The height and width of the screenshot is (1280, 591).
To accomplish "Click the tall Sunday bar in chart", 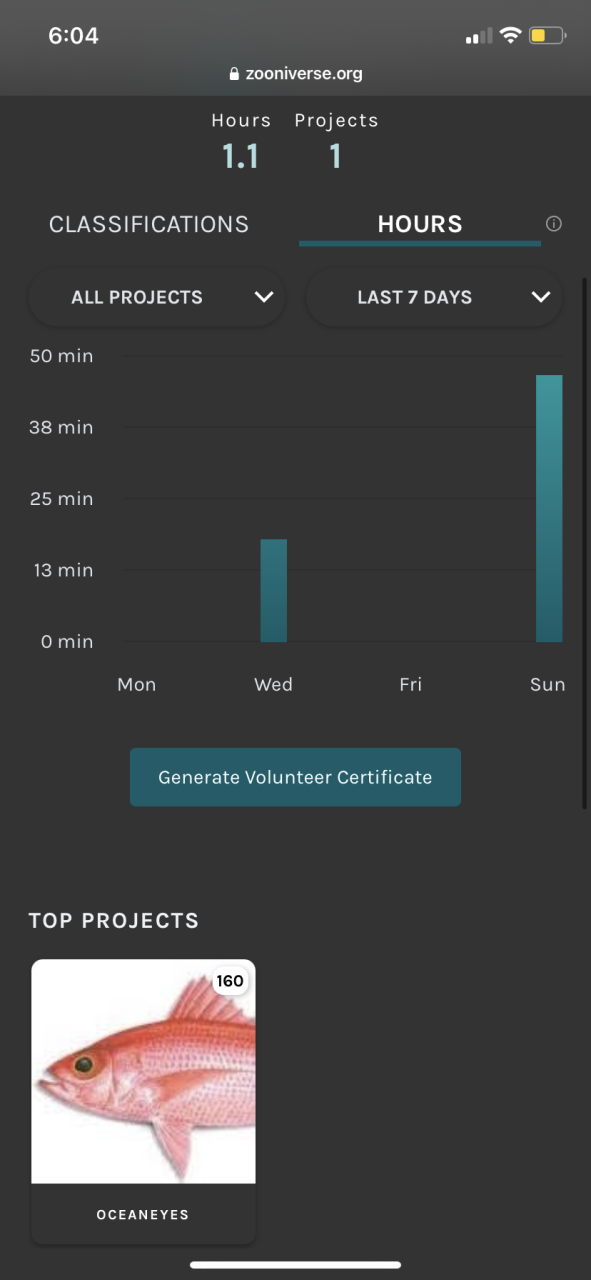I will (549, 508).
